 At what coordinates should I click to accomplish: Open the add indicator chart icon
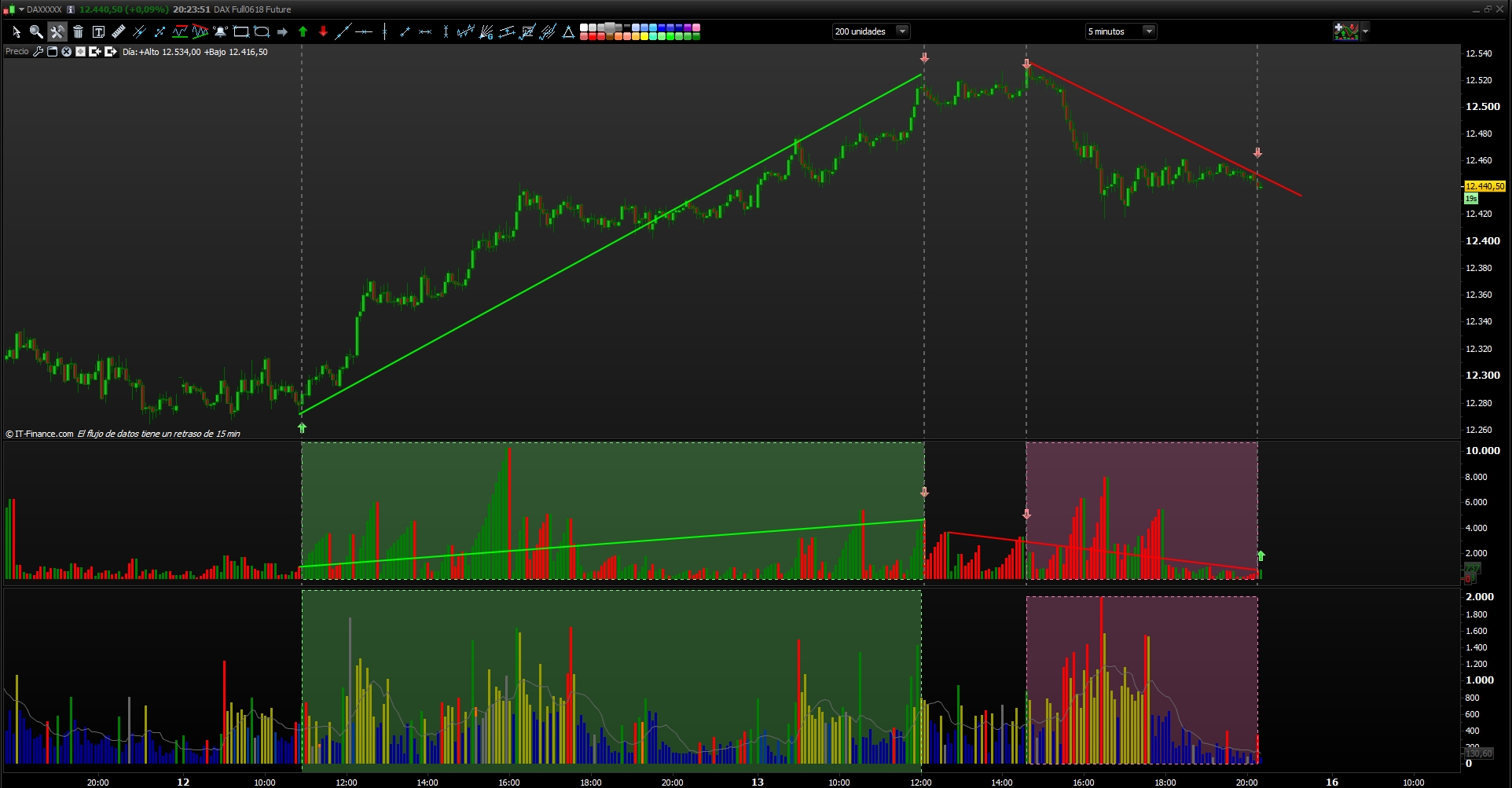click(x=1346, y=31)
